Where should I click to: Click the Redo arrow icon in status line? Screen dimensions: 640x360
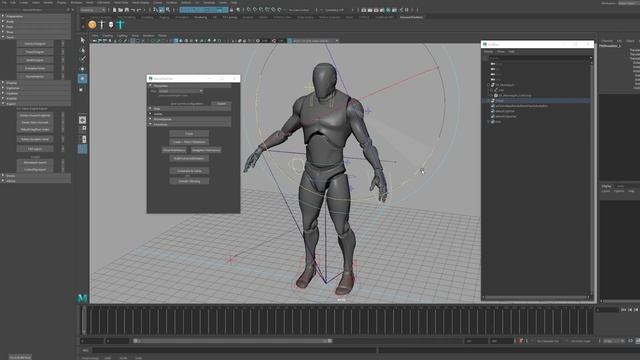click(139, 10)
